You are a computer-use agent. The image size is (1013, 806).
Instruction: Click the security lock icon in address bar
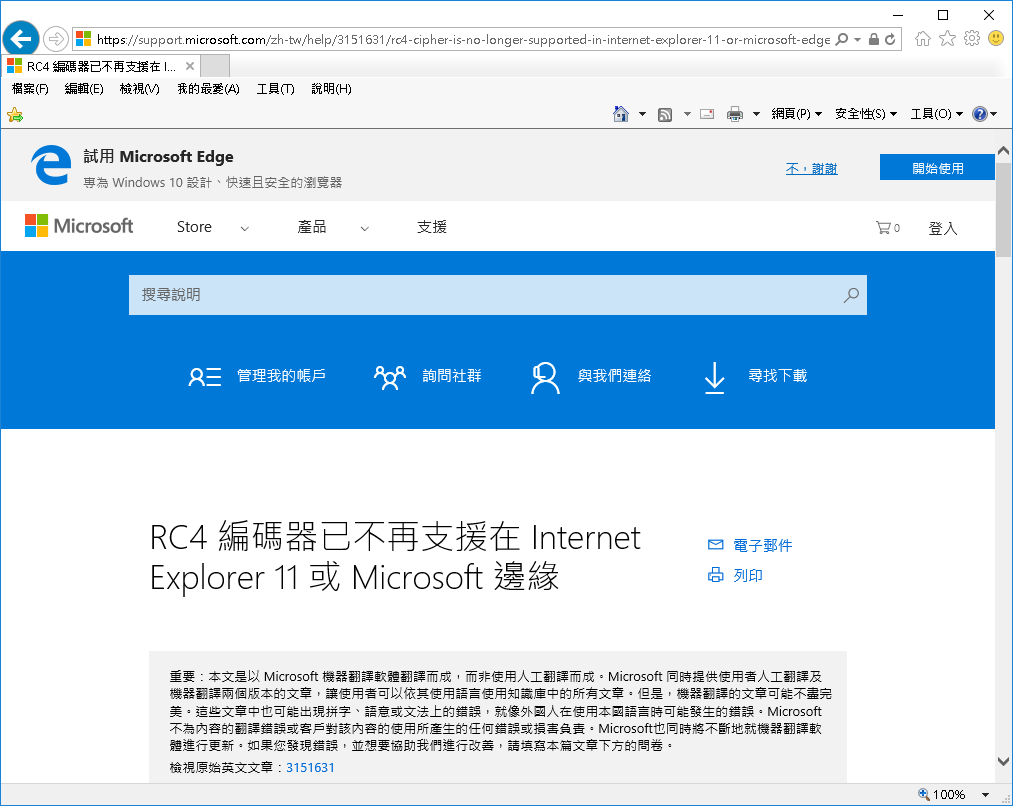point(873,39)
